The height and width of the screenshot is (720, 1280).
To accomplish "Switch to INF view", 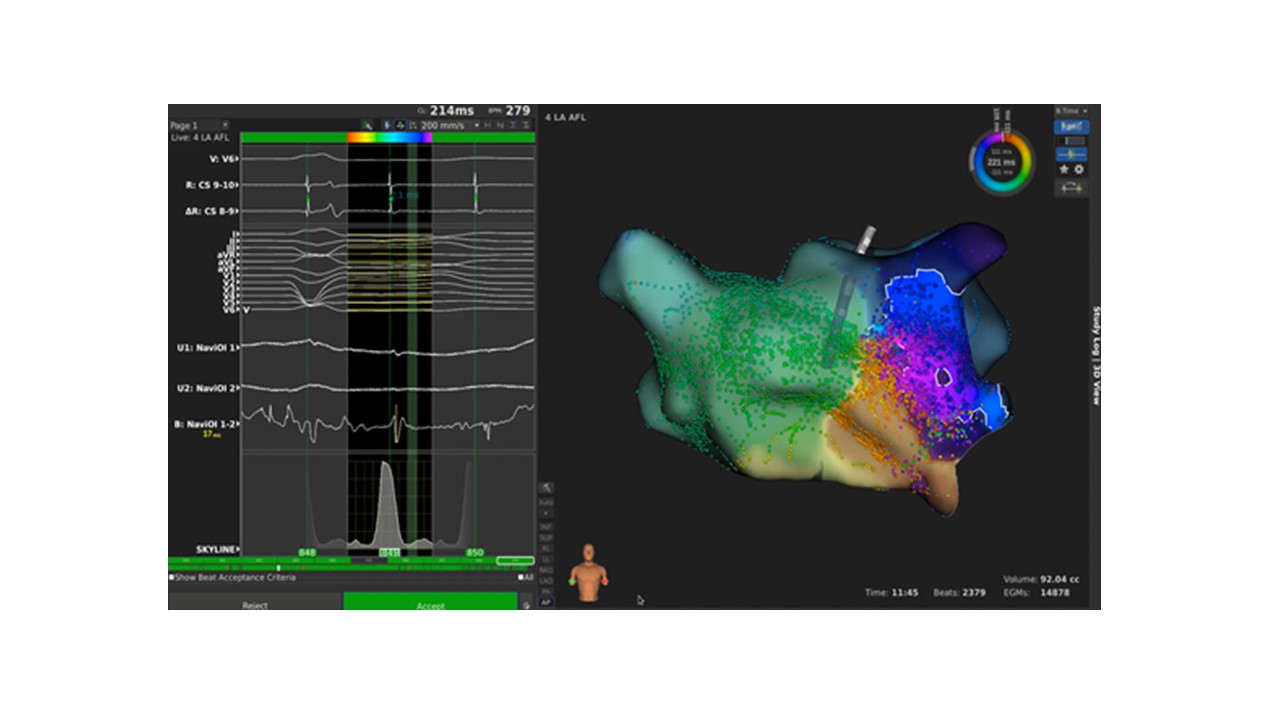I will (x=547, y=527).
